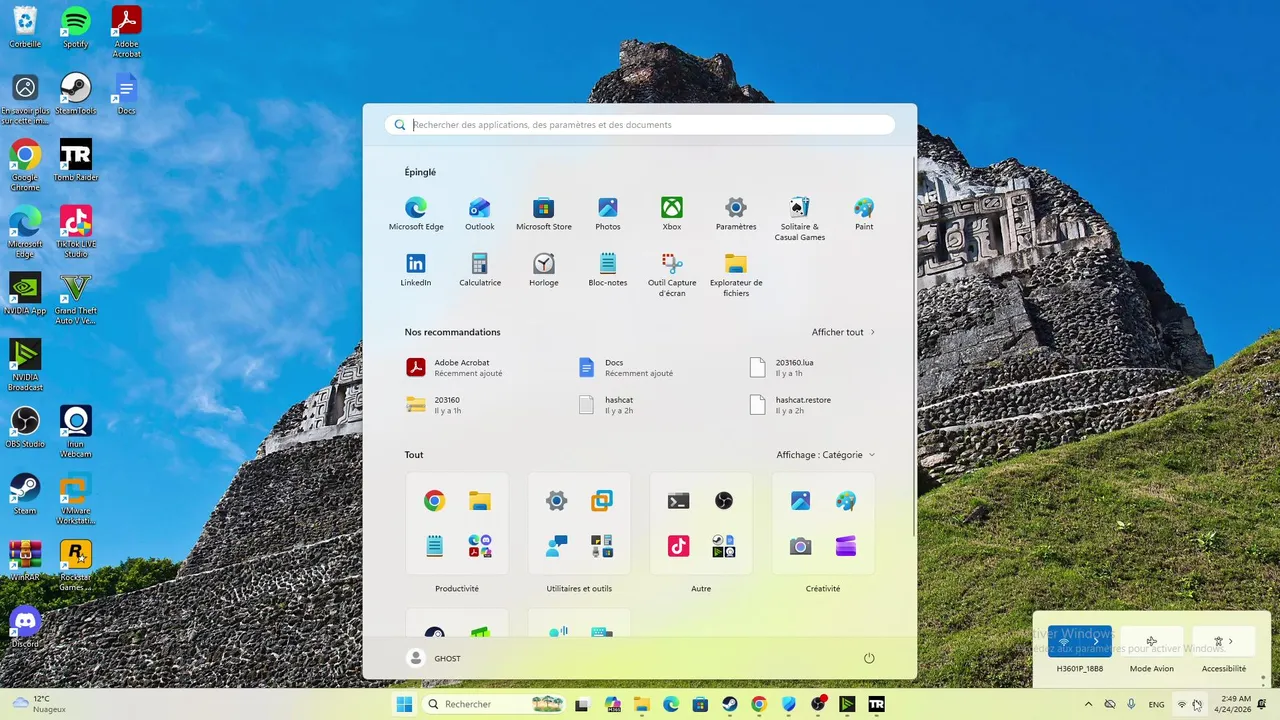Open Utilitaires et outils category
Image resolution: width=1280 pixels, height=720 pixels.
[579, 524]
